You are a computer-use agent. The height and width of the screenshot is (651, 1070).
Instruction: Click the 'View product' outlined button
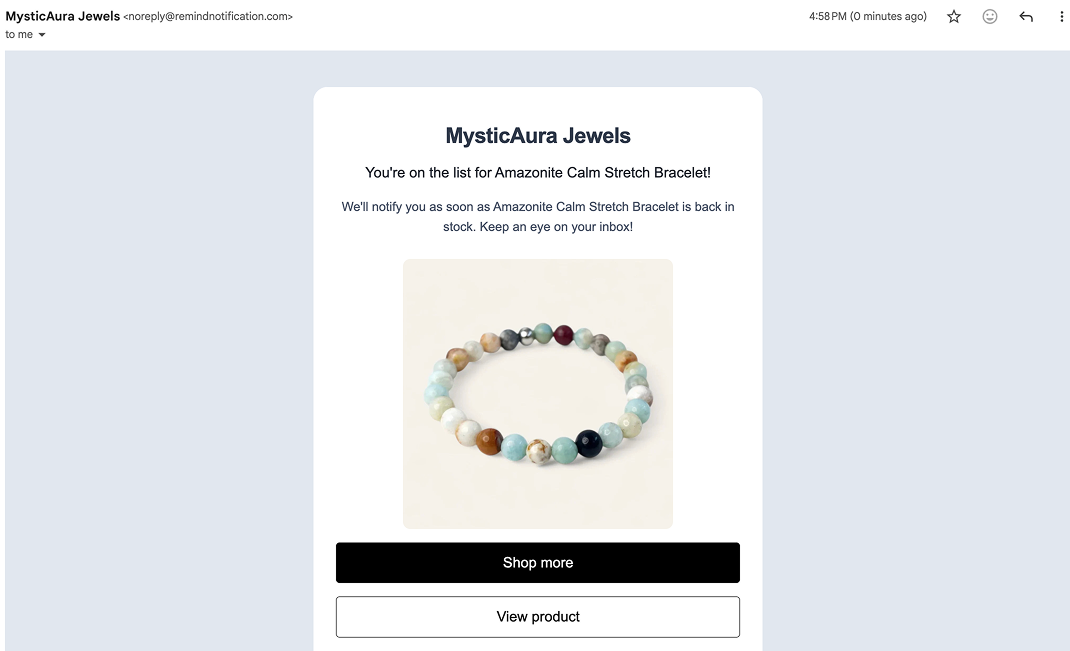538,617
